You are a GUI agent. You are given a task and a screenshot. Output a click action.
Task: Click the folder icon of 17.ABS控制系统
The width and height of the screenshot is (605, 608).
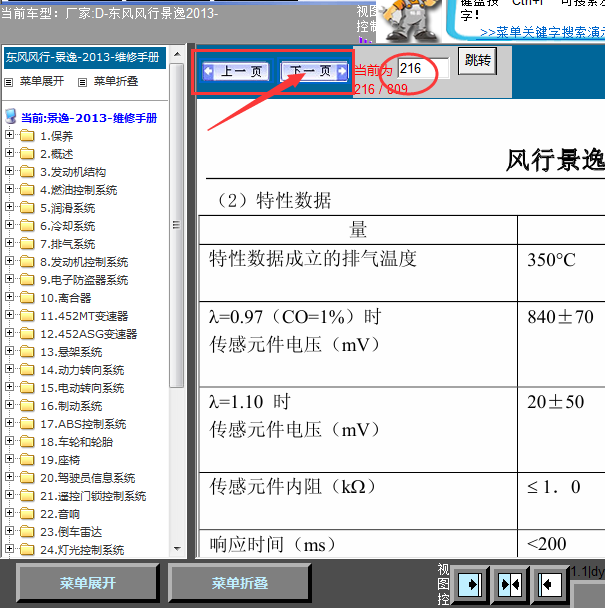[27, 423]
